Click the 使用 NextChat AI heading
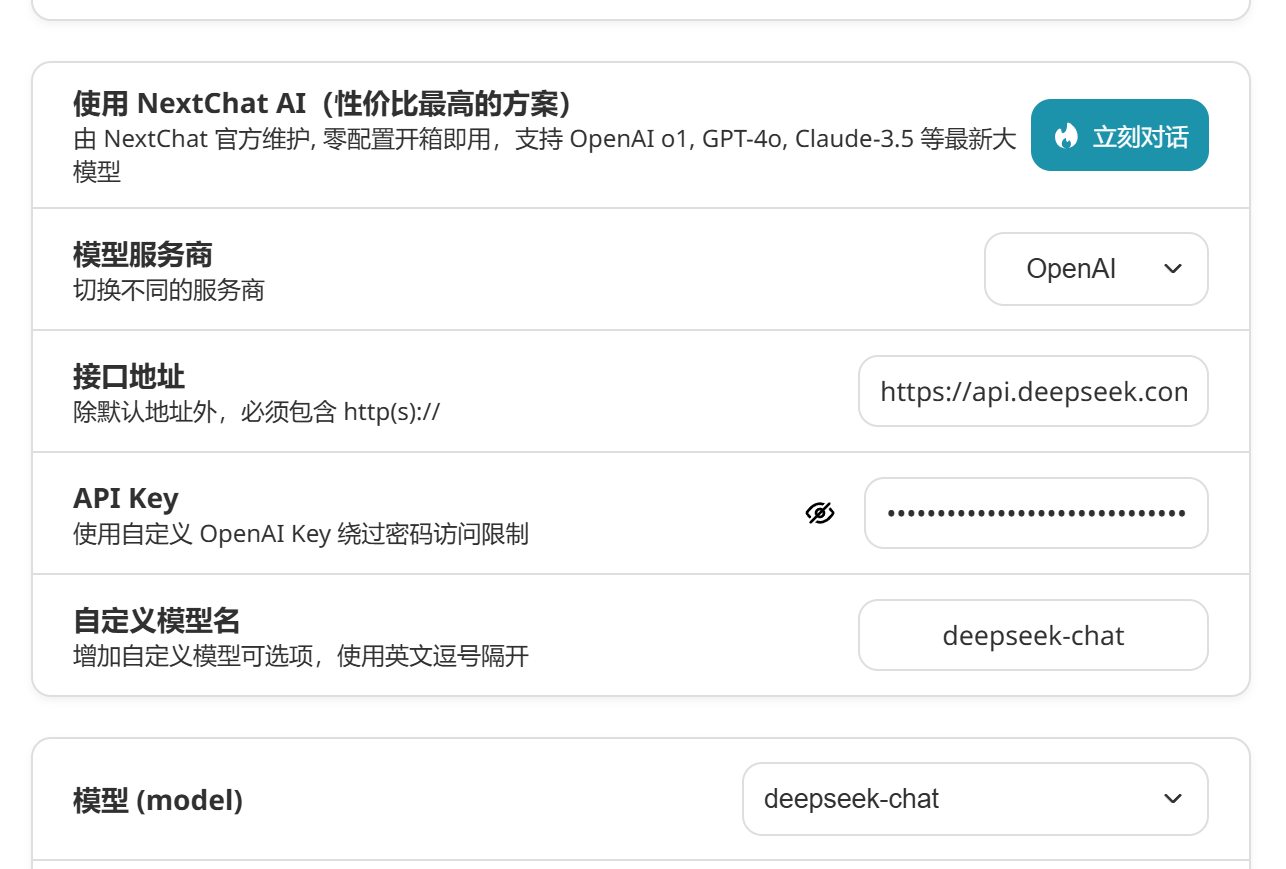 click(x=322, y=103)
